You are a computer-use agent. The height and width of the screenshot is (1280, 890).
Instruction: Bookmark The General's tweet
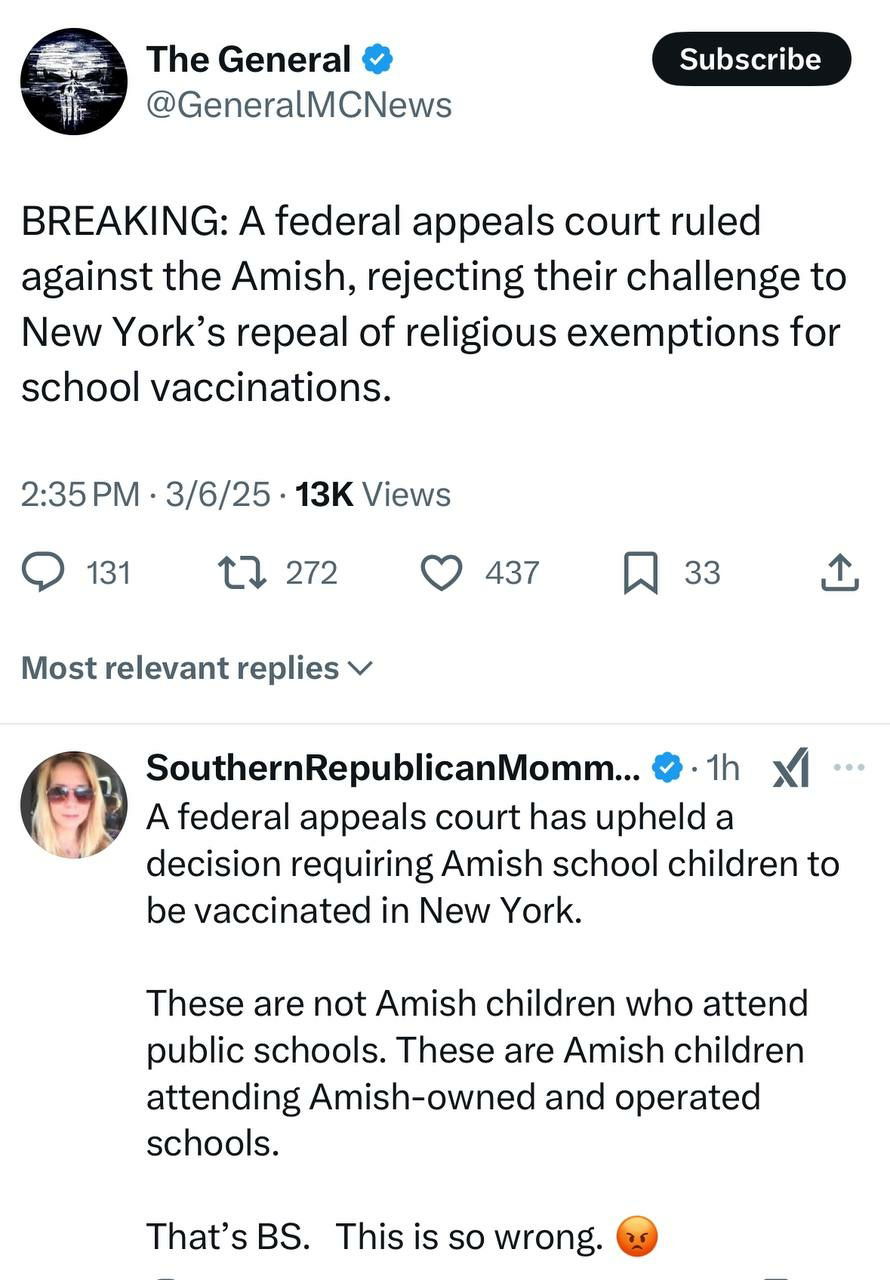pos(640,573)
